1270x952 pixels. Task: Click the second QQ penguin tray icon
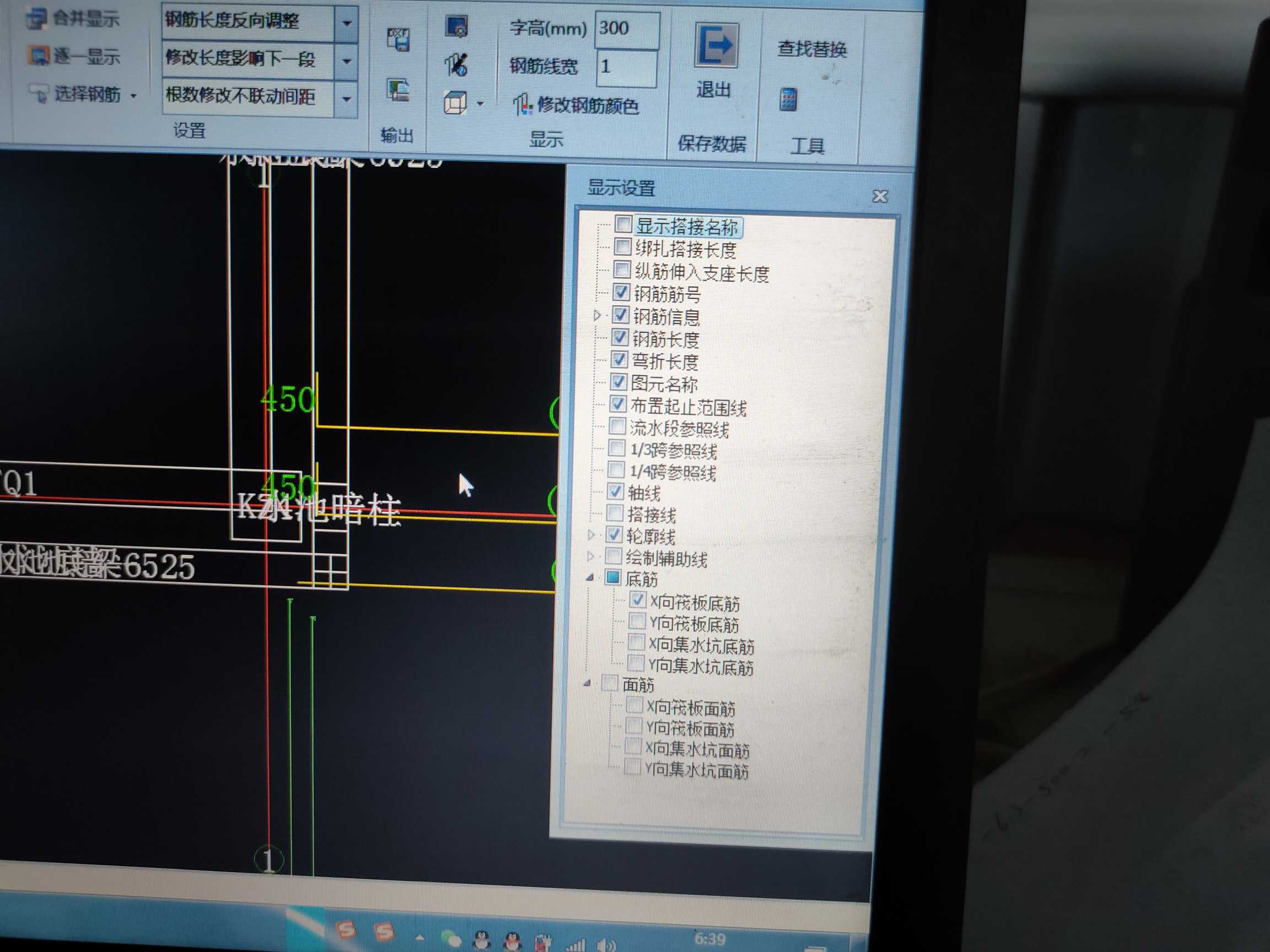(512, 941)
